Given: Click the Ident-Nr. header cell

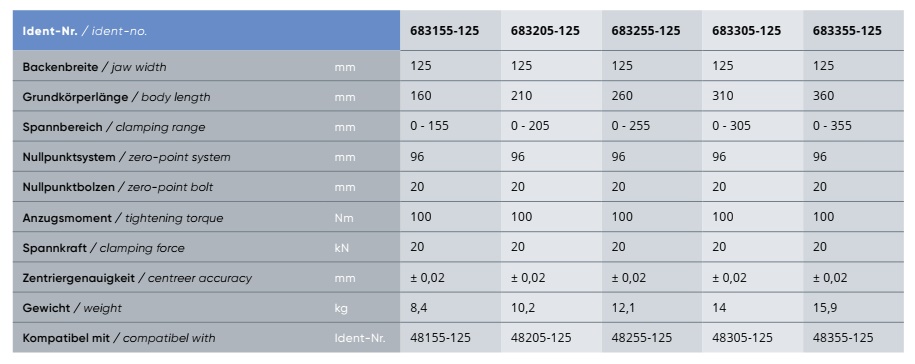Looking at the screenshot, I should click(207, 31).
